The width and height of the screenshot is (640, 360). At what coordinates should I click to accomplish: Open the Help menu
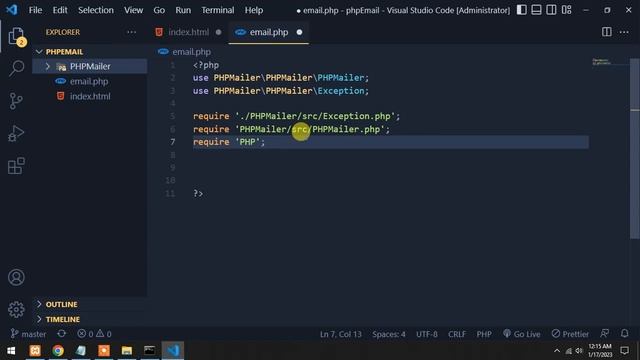(x=254, y=10)
